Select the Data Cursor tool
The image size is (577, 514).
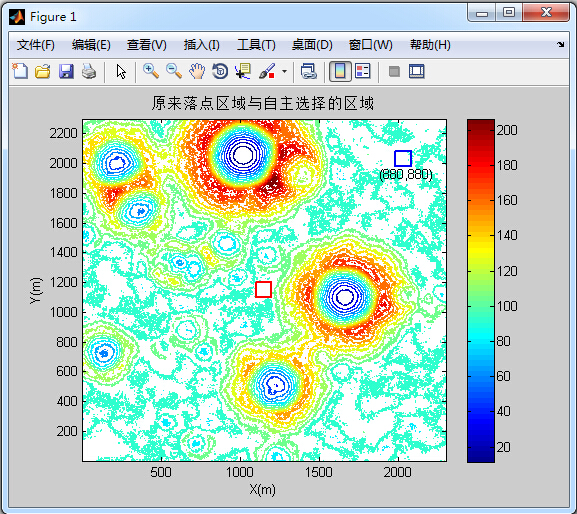pyautogui.click(x=243, y=71)
